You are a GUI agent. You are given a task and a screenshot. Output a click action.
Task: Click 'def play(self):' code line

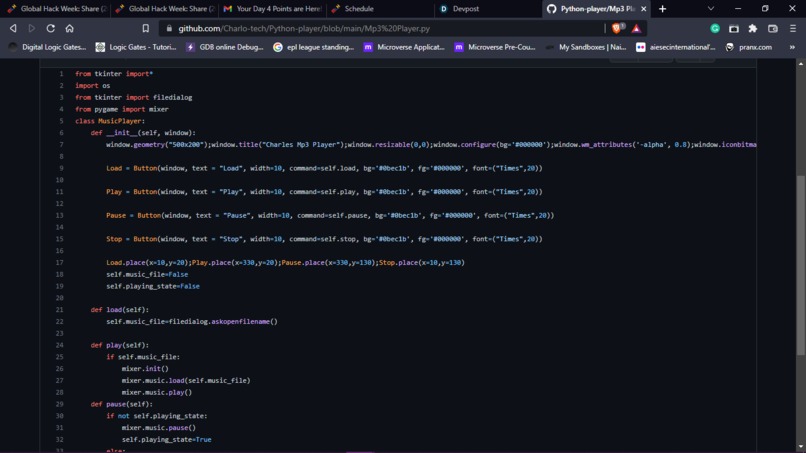120,345
